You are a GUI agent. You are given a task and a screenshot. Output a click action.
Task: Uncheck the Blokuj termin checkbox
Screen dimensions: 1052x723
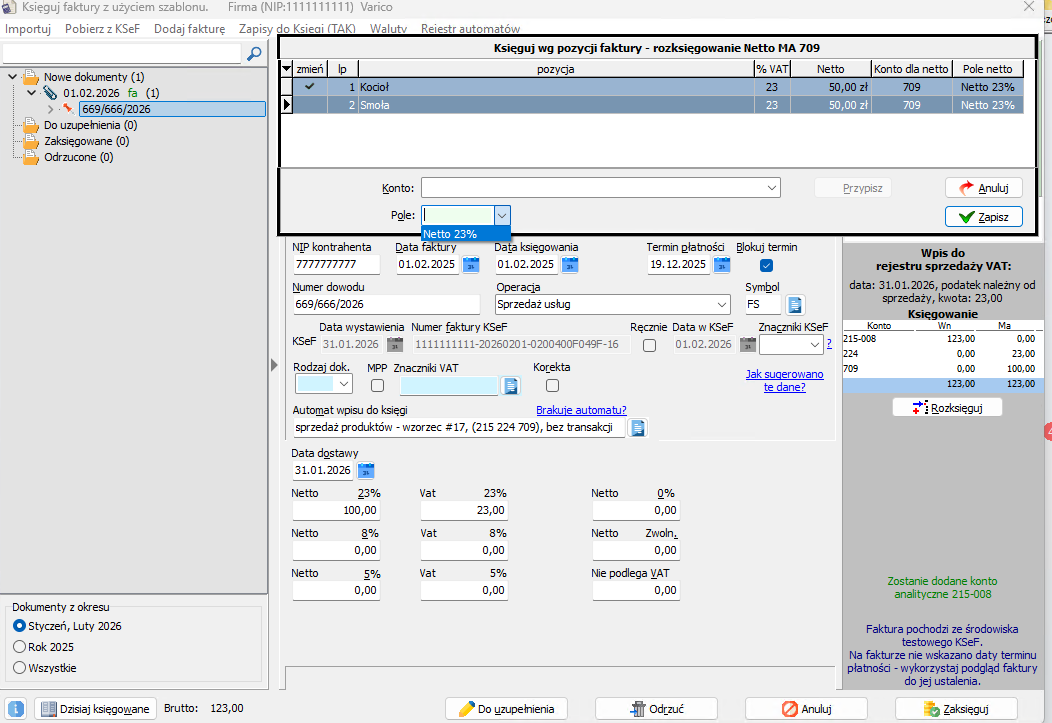(x=767, y=265)
